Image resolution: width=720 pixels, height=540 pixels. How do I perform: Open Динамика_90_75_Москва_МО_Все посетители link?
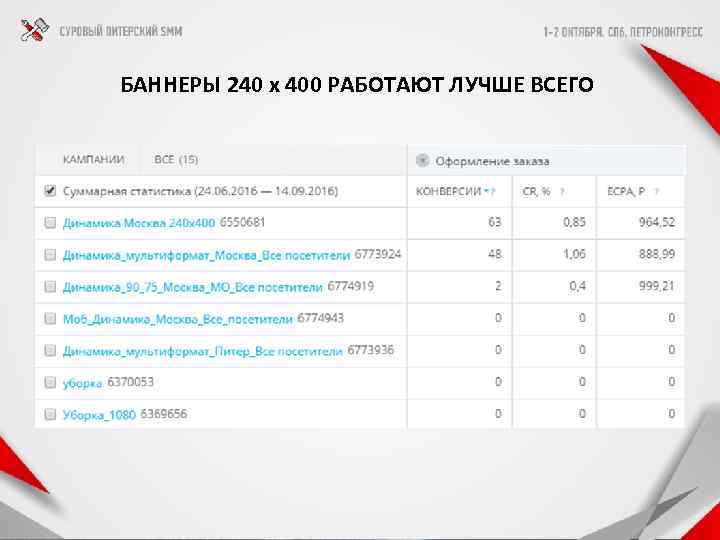pos(192,287)
